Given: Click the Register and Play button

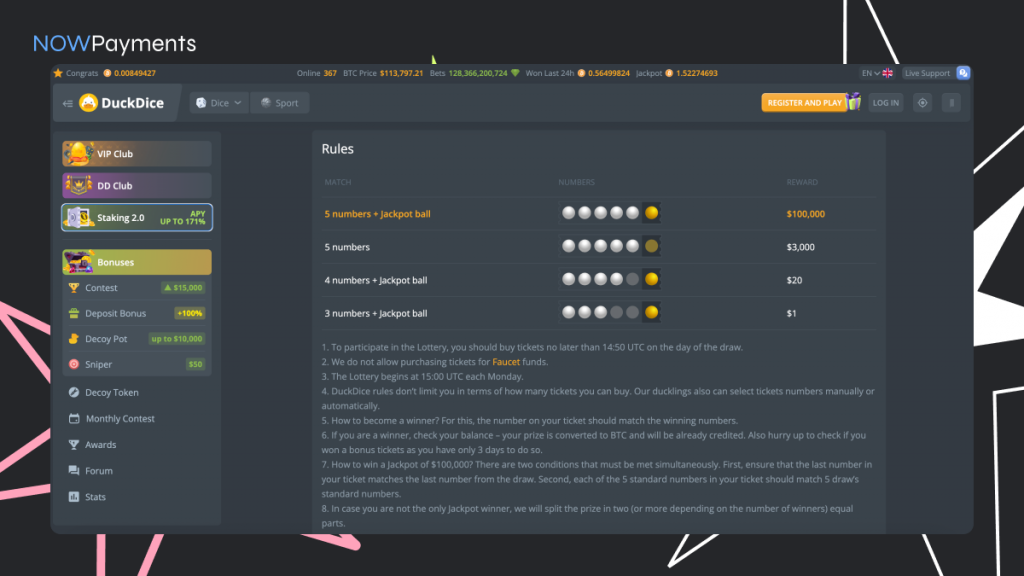Looking at the screenshot, I should (804, 103).
